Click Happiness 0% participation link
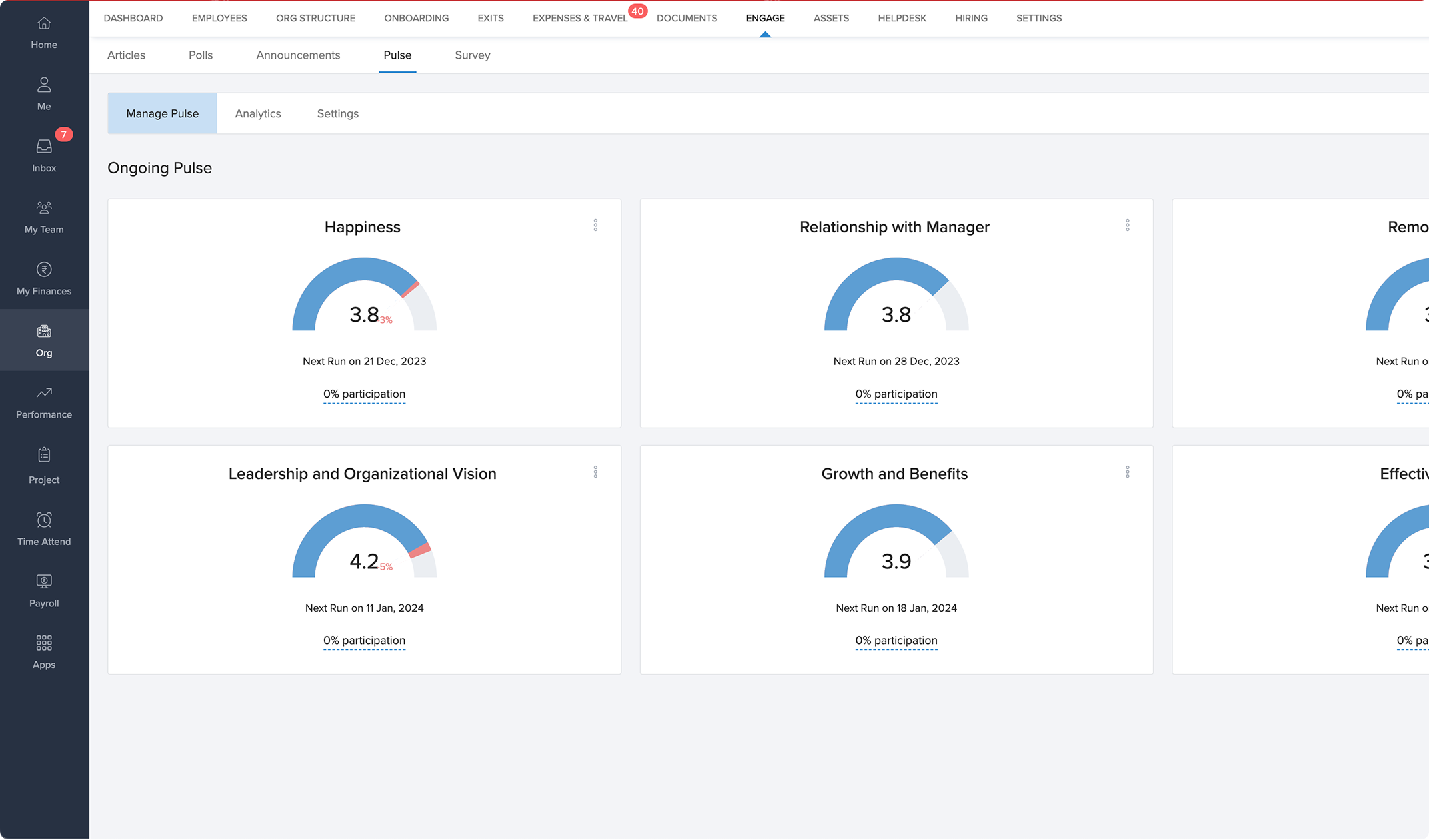 coord(364,394)
